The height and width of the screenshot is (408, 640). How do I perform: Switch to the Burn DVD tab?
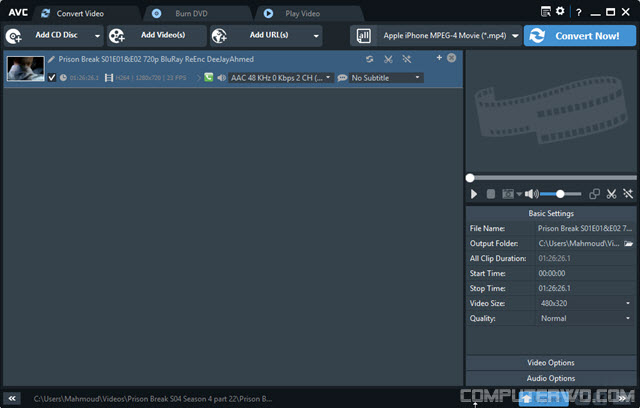(x=191, y=13)
